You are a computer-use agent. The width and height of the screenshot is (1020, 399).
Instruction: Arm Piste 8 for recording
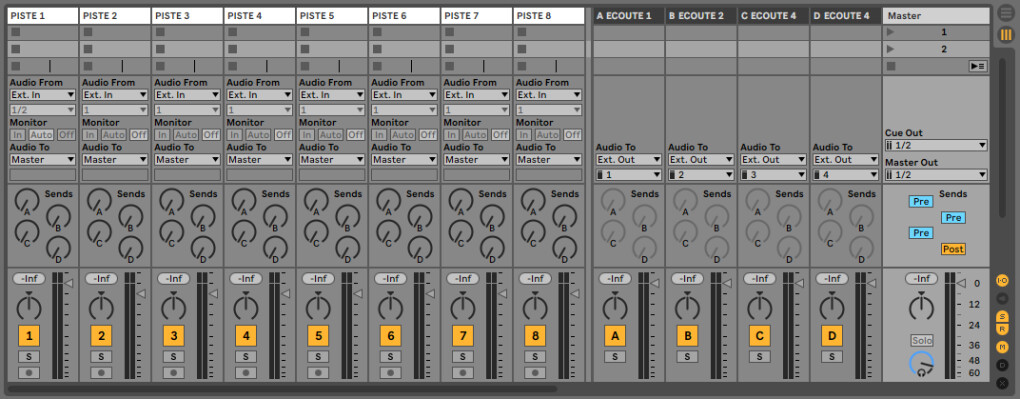coord(535,373)
